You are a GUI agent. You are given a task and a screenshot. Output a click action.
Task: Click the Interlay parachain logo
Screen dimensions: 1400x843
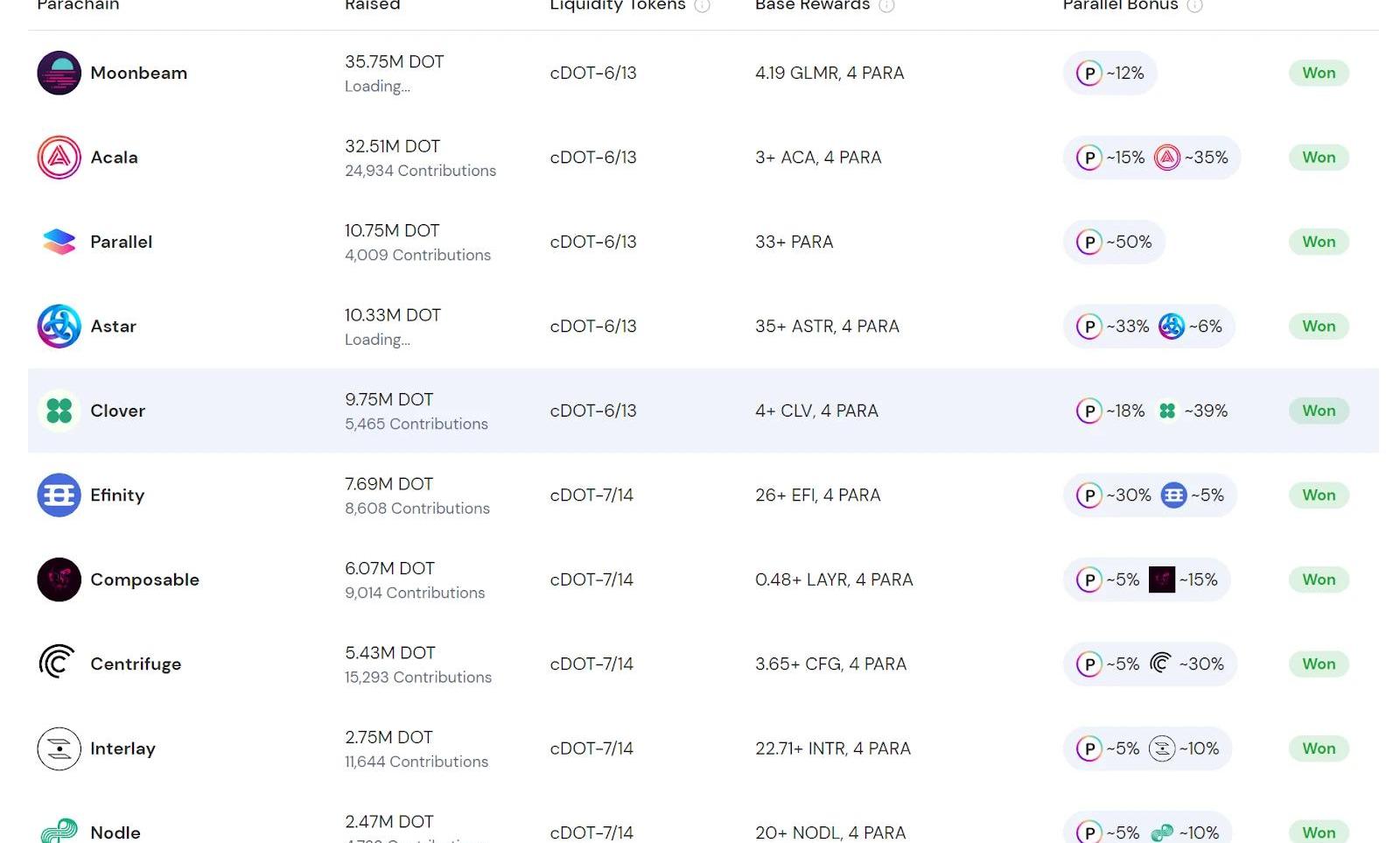59,748
